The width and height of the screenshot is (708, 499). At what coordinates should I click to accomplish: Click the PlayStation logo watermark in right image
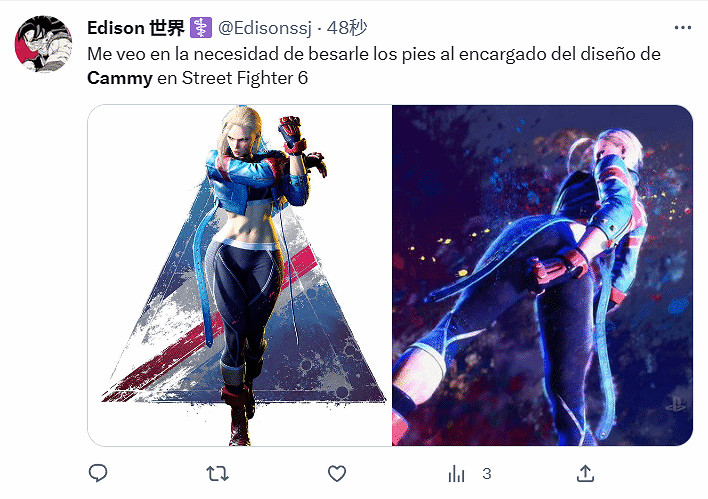point(675,403)
